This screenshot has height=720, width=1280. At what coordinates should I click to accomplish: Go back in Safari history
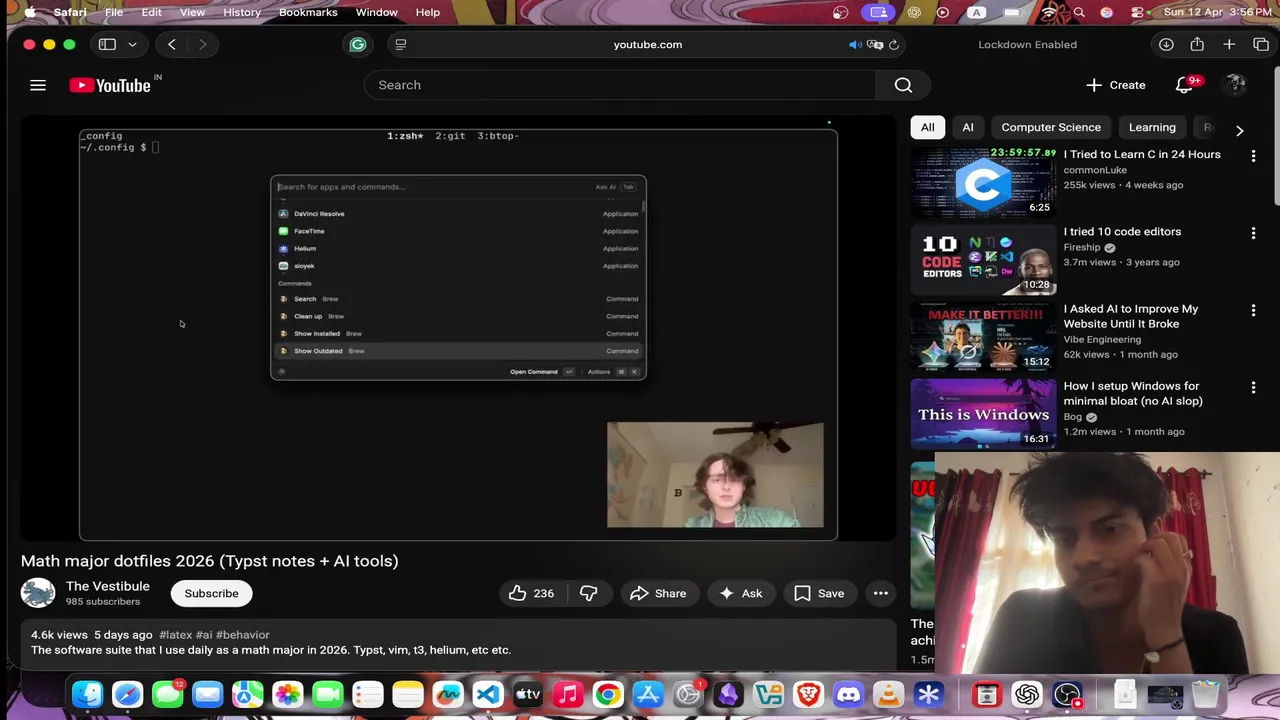[x=172, y=44]
